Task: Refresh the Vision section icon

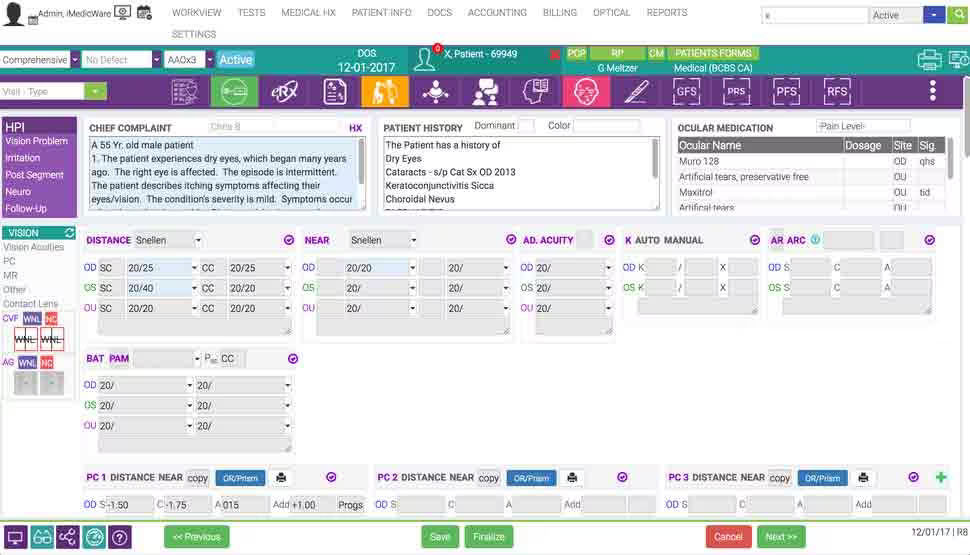Action: click(x=69, y=233)
